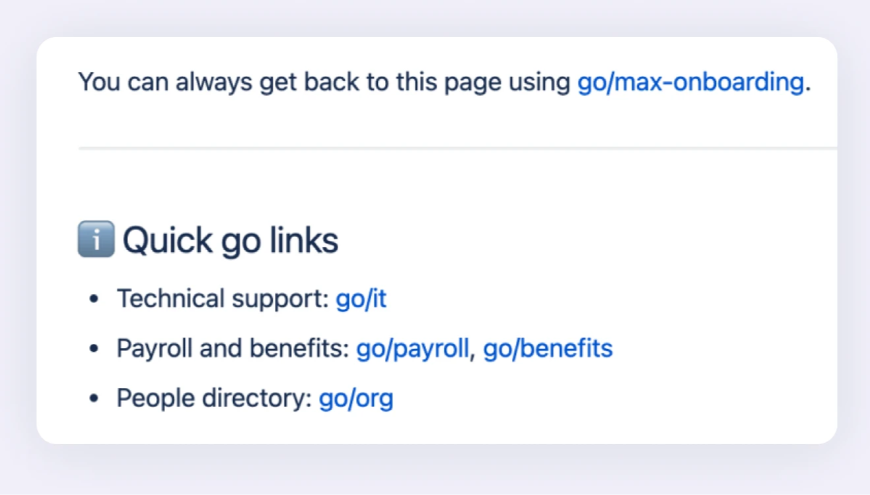The image size is (870, 495).
Task: Click the word "Quick" in the heading
Action: click(167, 241)
